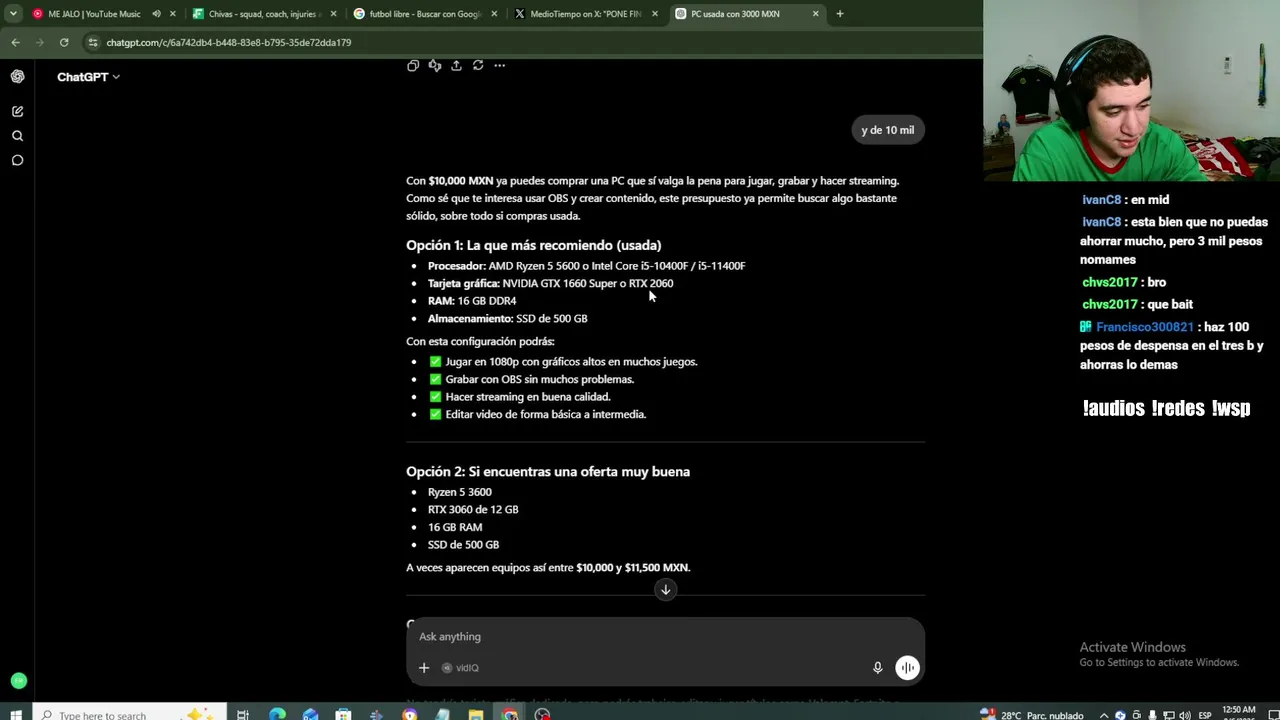Copy the response with the copy icon
This screenshot has height=720, width=1280.
[413, 65]
